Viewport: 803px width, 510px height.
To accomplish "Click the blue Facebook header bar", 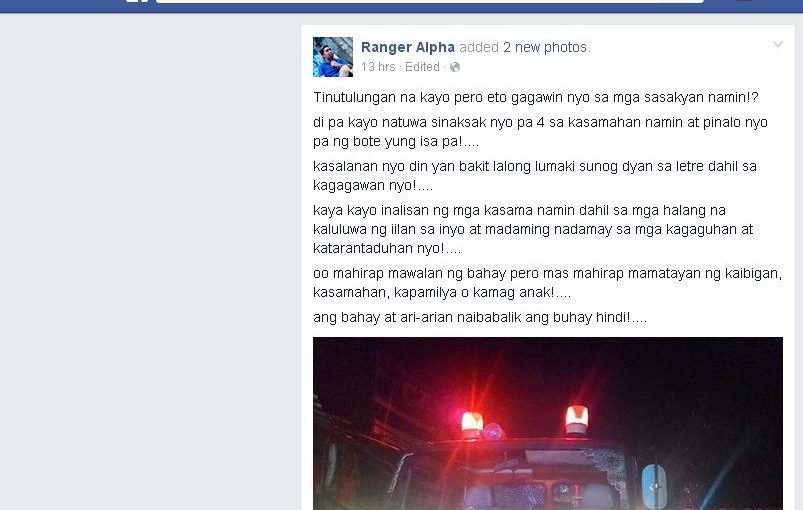I will [x=402, y=6].
